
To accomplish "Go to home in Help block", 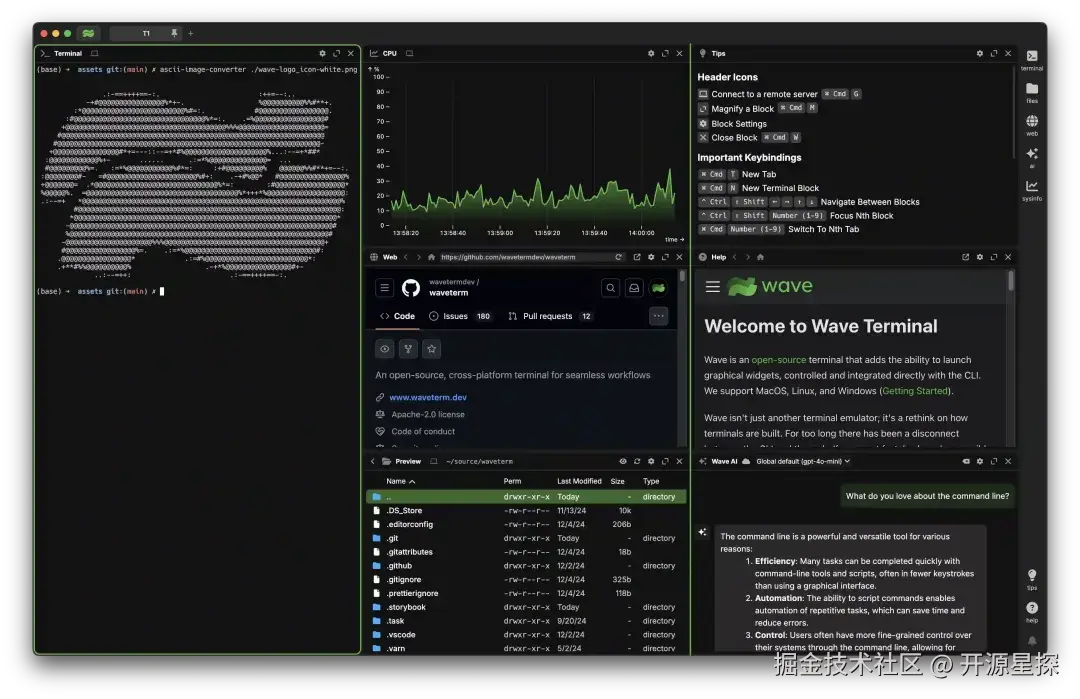I will pyautogui.click(x=760, y=257).
